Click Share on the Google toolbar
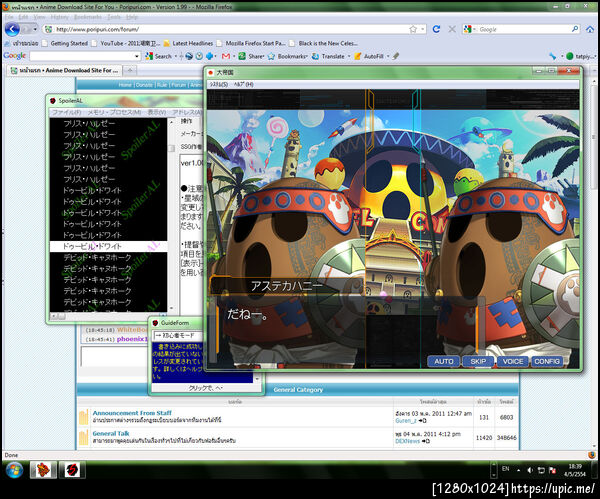 252,56
